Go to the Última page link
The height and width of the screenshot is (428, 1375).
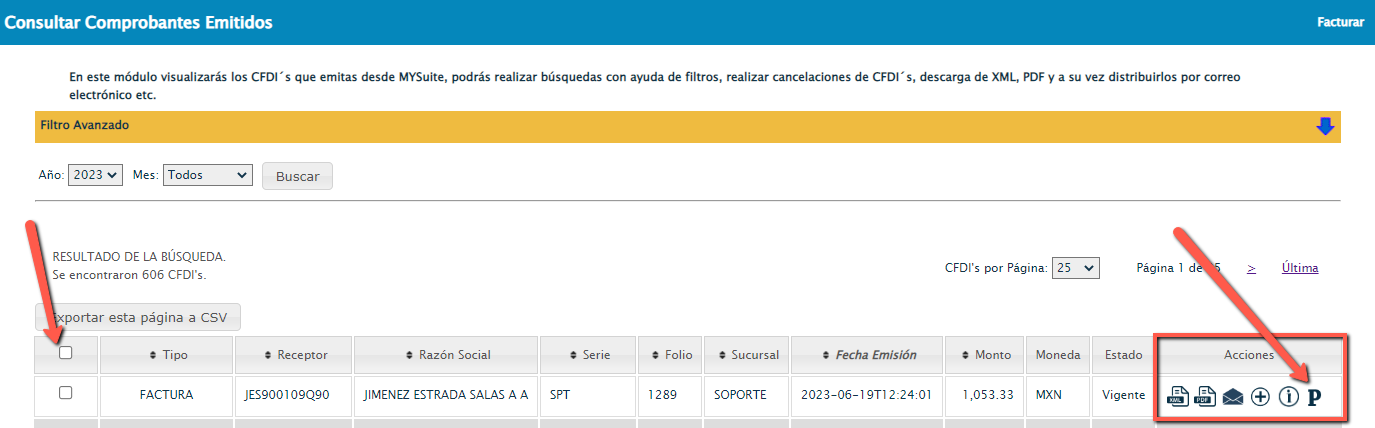pos(1299,268)
